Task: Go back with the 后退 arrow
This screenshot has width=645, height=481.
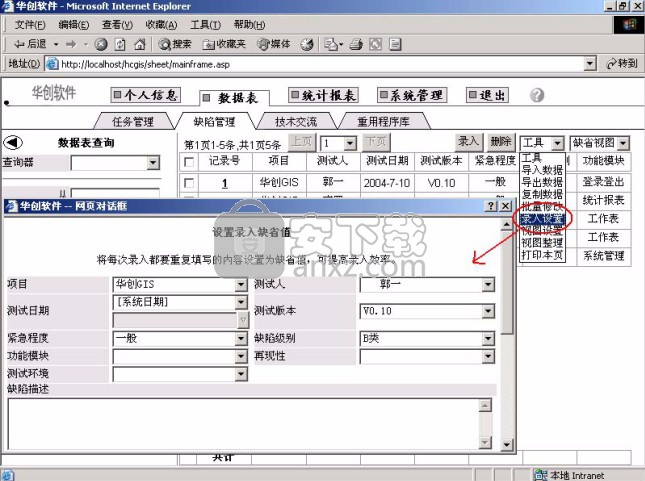Action: 30,44
